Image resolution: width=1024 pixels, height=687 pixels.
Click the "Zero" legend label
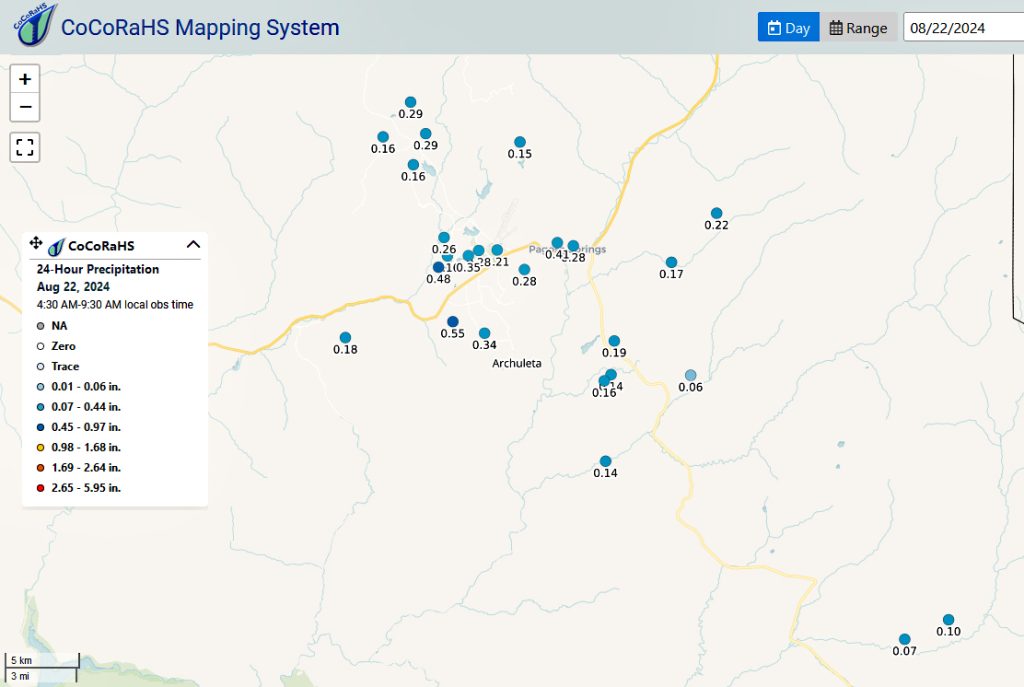tap(63, 346)
